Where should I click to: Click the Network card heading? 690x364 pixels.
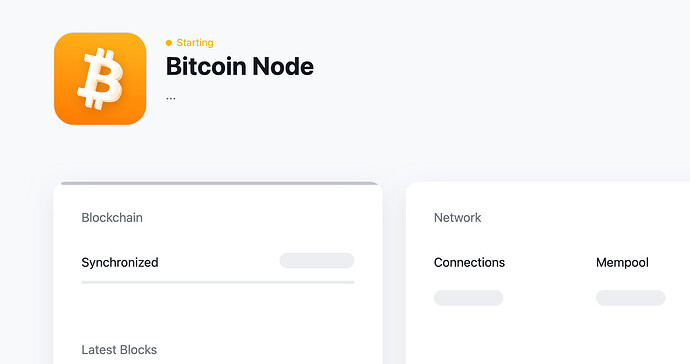[x=458, y=217]
